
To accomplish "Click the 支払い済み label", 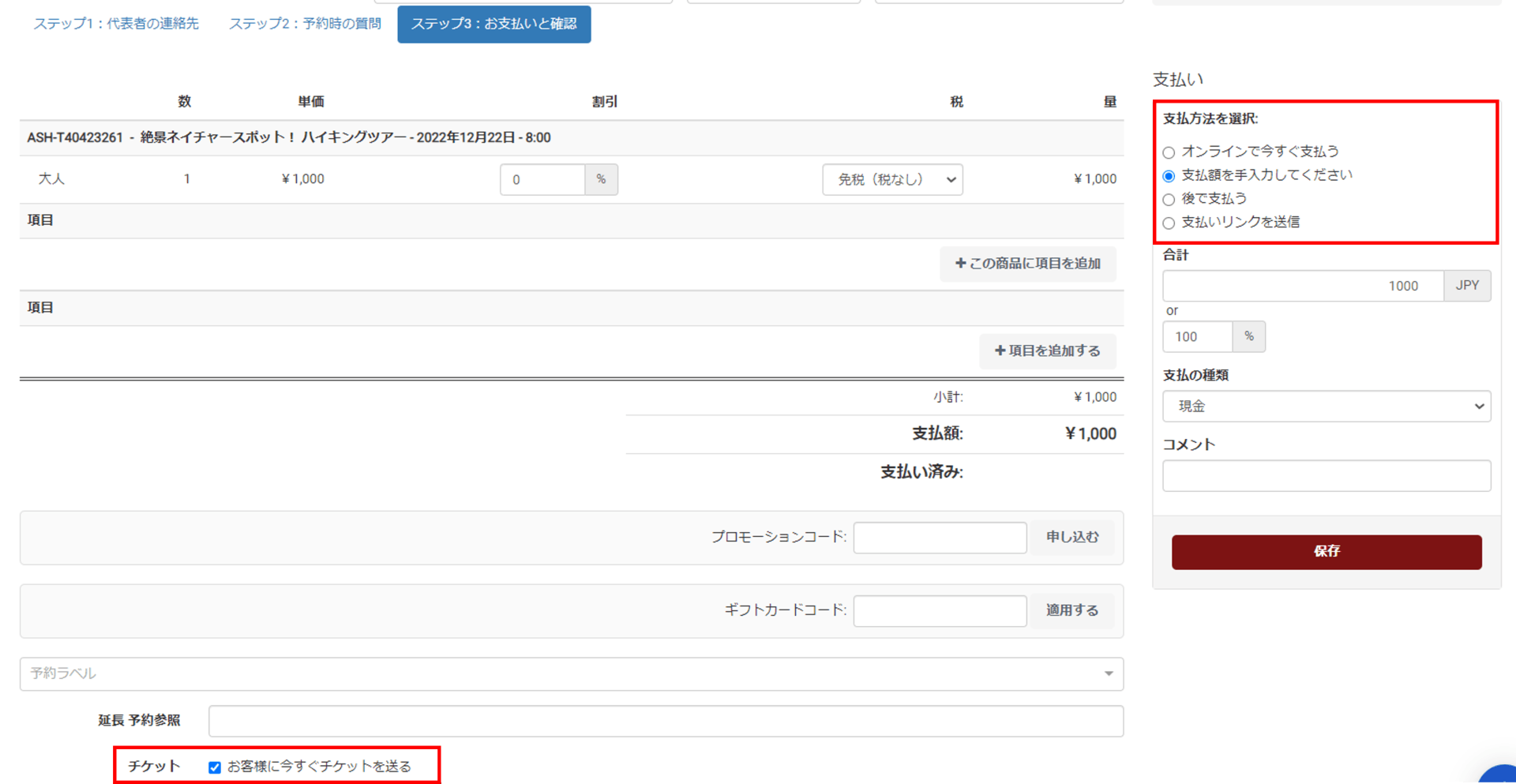I will (921, 472).
